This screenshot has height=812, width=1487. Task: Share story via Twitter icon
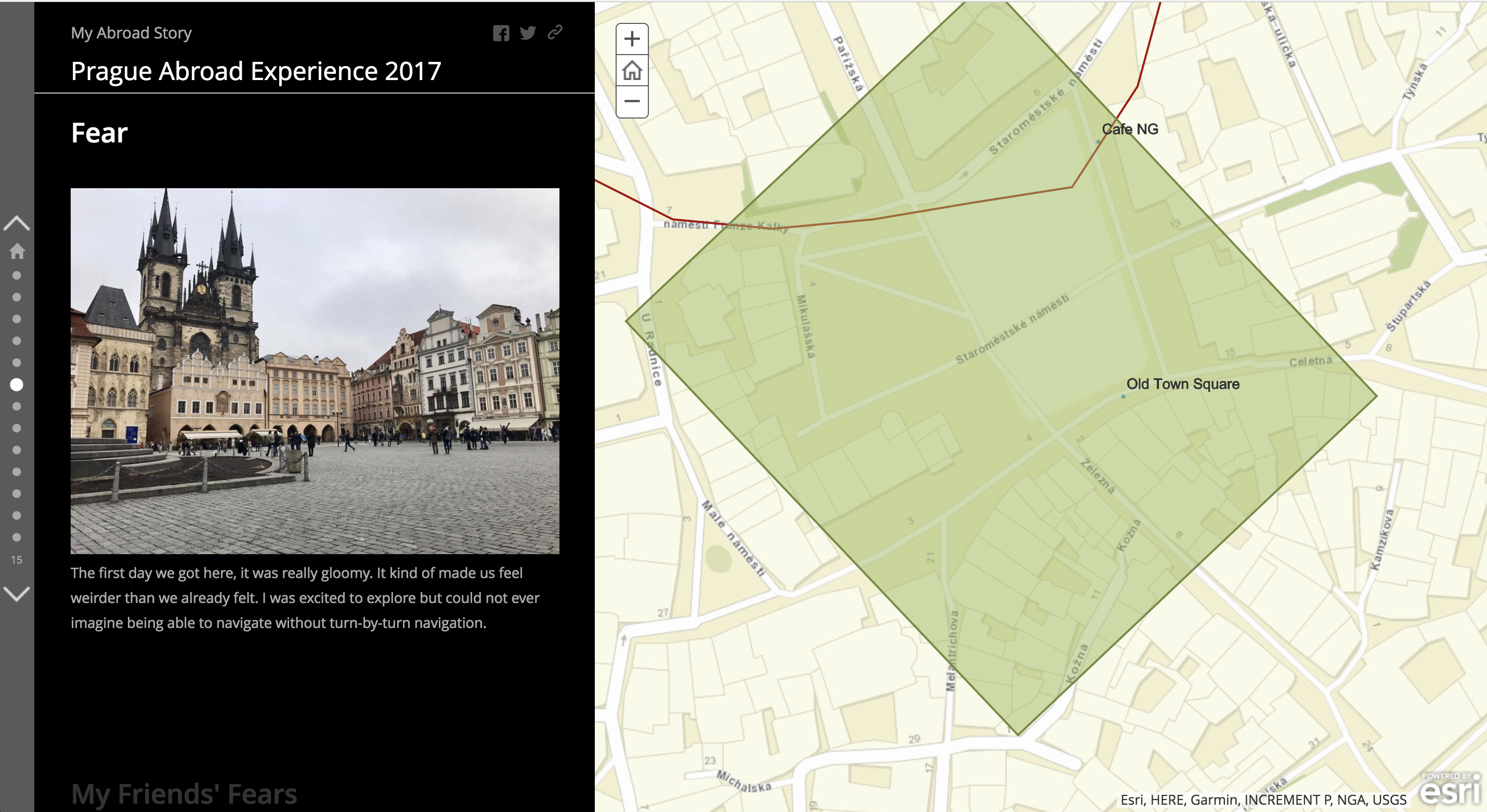pos(528,33)
